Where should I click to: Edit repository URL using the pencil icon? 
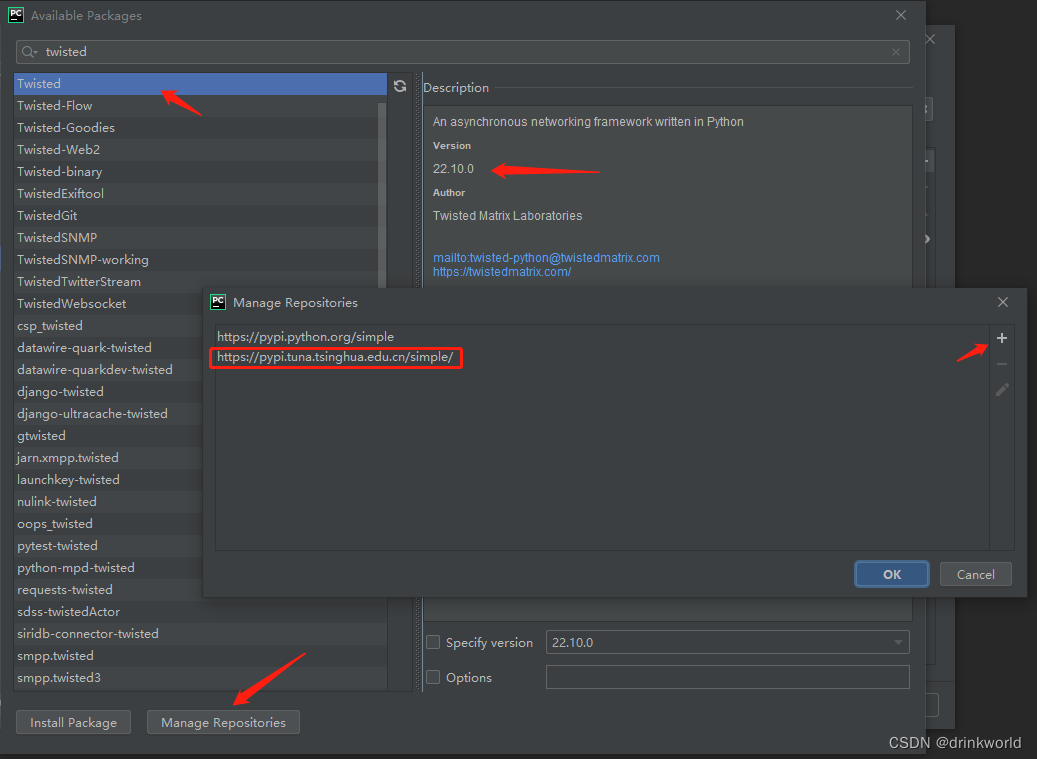pos(1001,389)
